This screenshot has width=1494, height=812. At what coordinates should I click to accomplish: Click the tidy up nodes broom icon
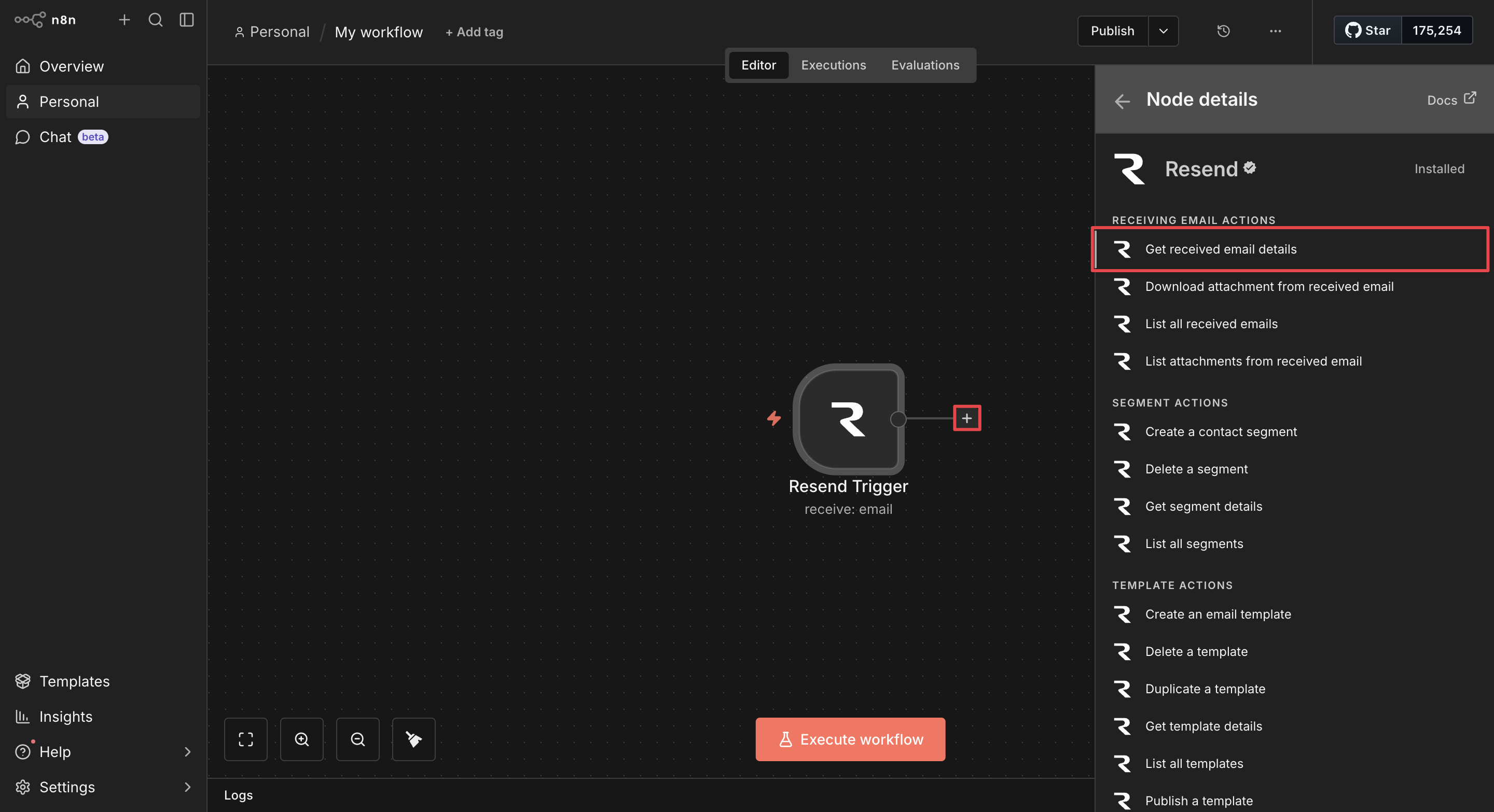click(413, 739)
